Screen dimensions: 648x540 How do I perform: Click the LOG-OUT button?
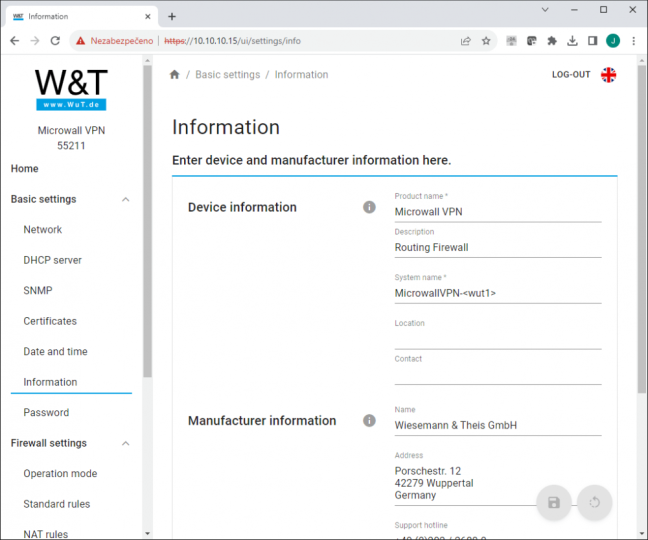pos(571,75)
